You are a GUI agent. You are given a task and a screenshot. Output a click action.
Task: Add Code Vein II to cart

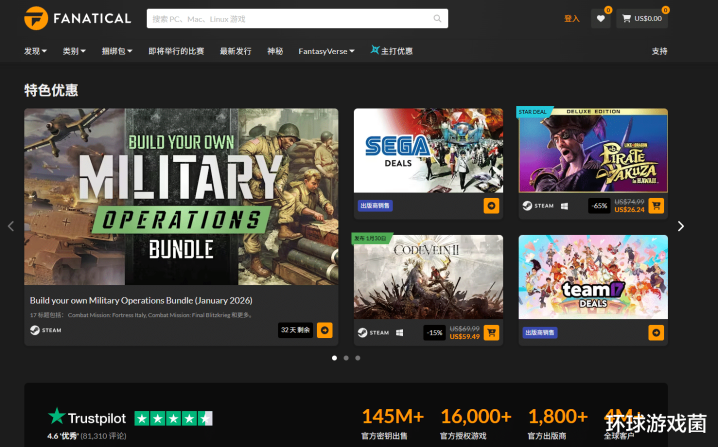[491, 332]
